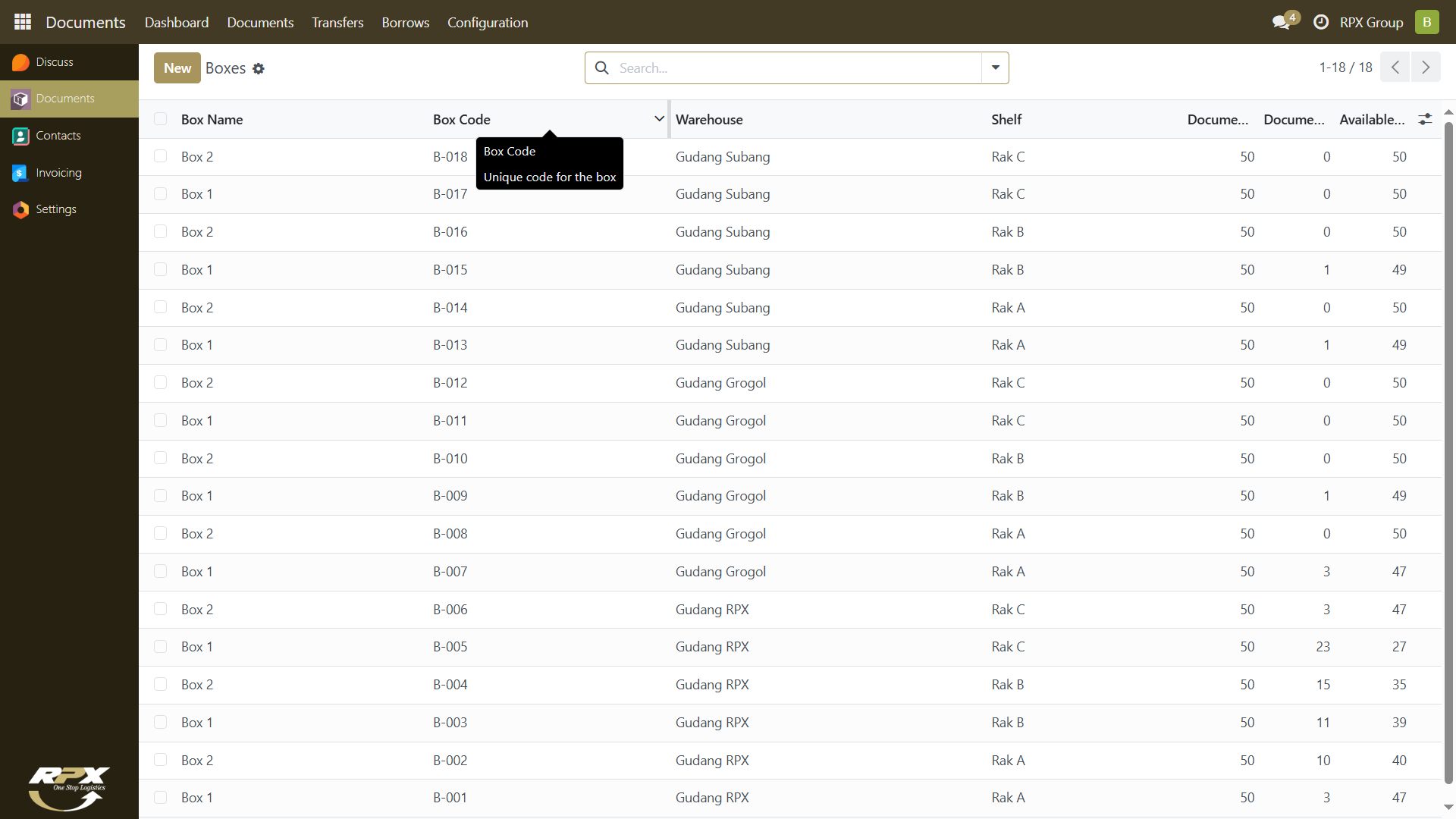
Task: Tick the checkbox for box B-018
Action: [x=160, y=156]
